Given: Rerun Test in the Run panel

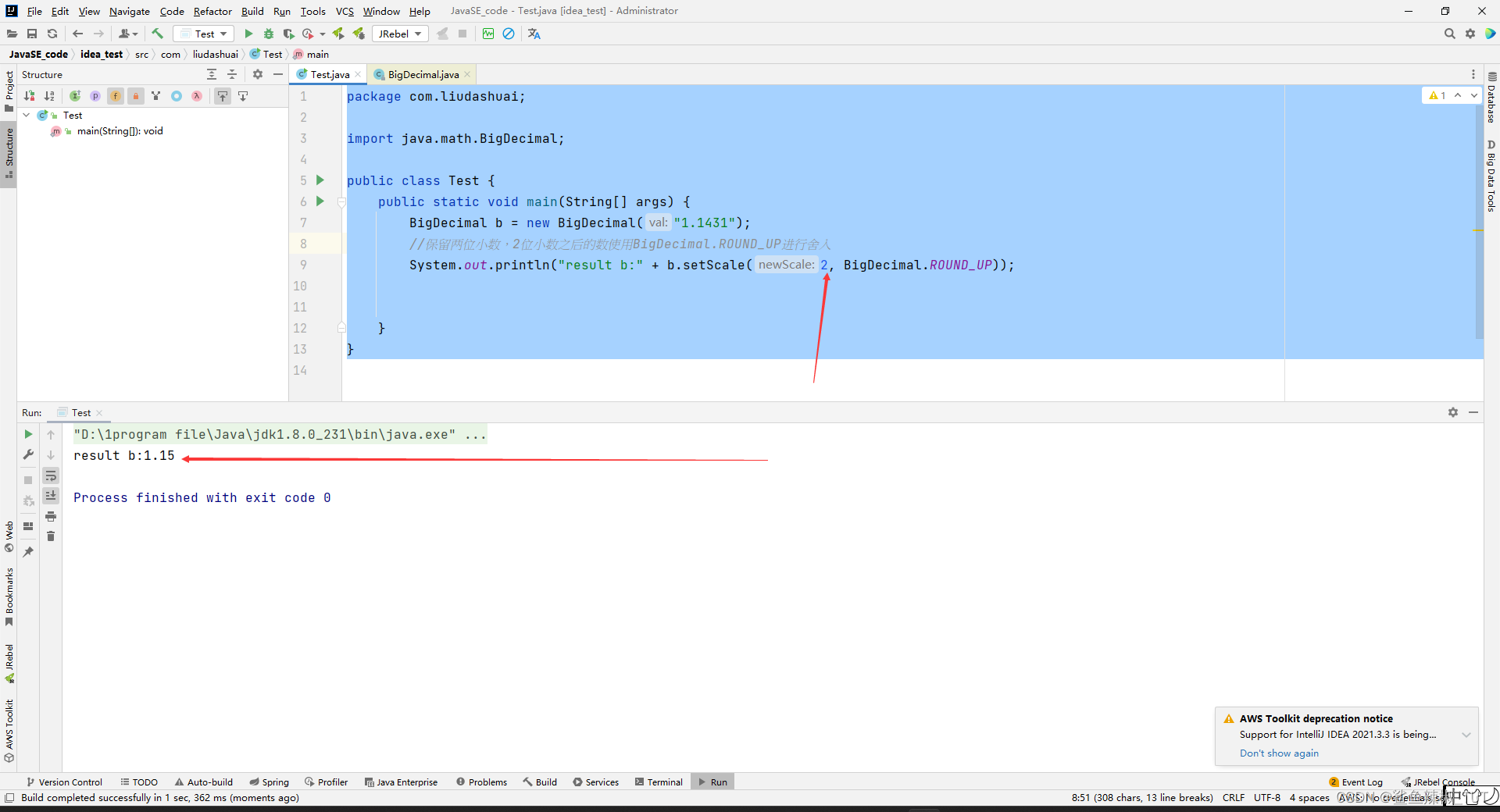Looking at the screenshot, I should pyautogui.click(x=28, y=434).
